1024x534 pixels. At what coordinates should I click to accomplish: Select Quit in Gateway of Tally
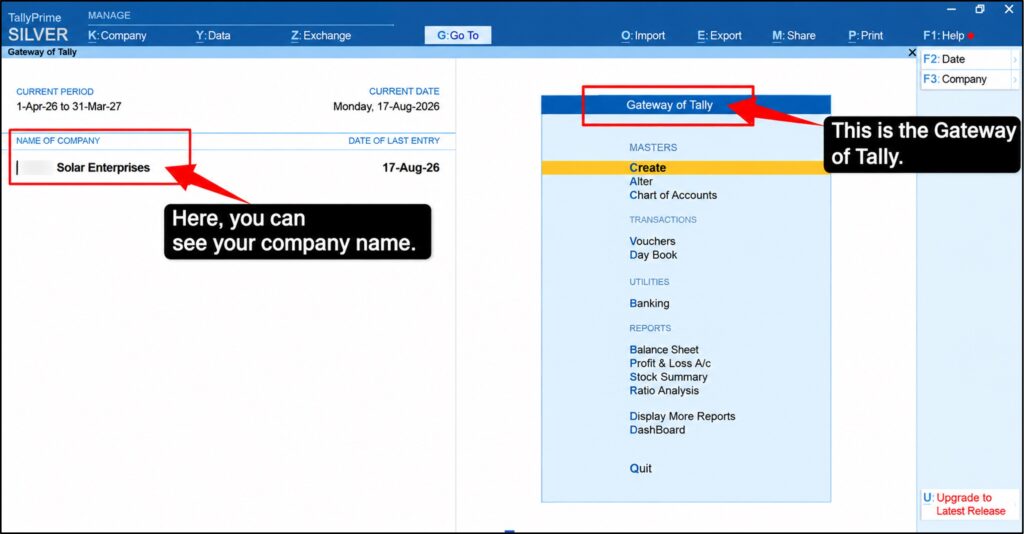pyautogui.click(x=640, y=469)
